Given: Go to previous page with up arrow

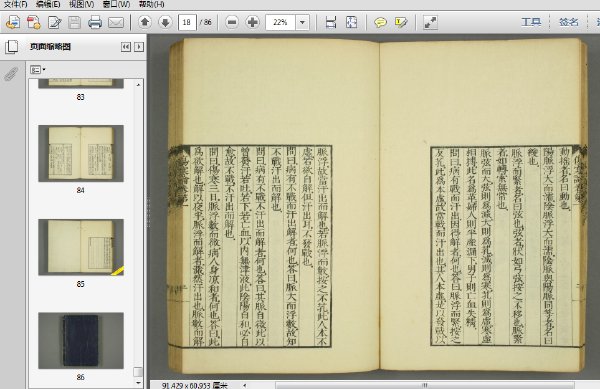Looking at the screenshot, I should [145, 22].
